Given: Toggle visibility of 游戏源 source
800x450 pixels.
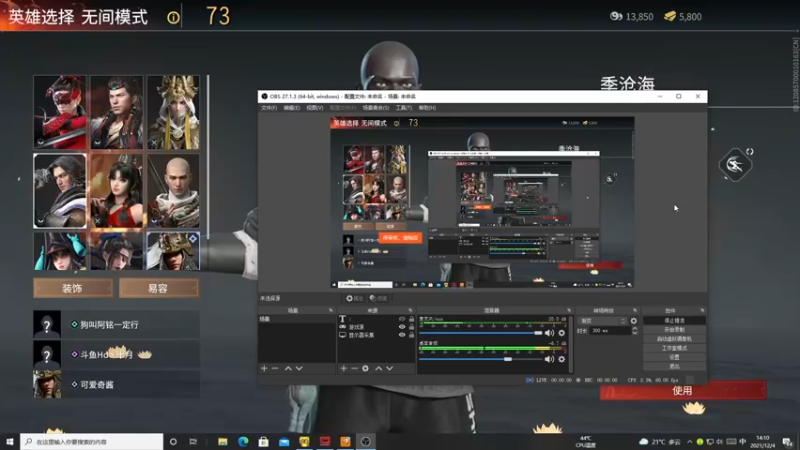Looking at the screenshot, I should point(402,327).
